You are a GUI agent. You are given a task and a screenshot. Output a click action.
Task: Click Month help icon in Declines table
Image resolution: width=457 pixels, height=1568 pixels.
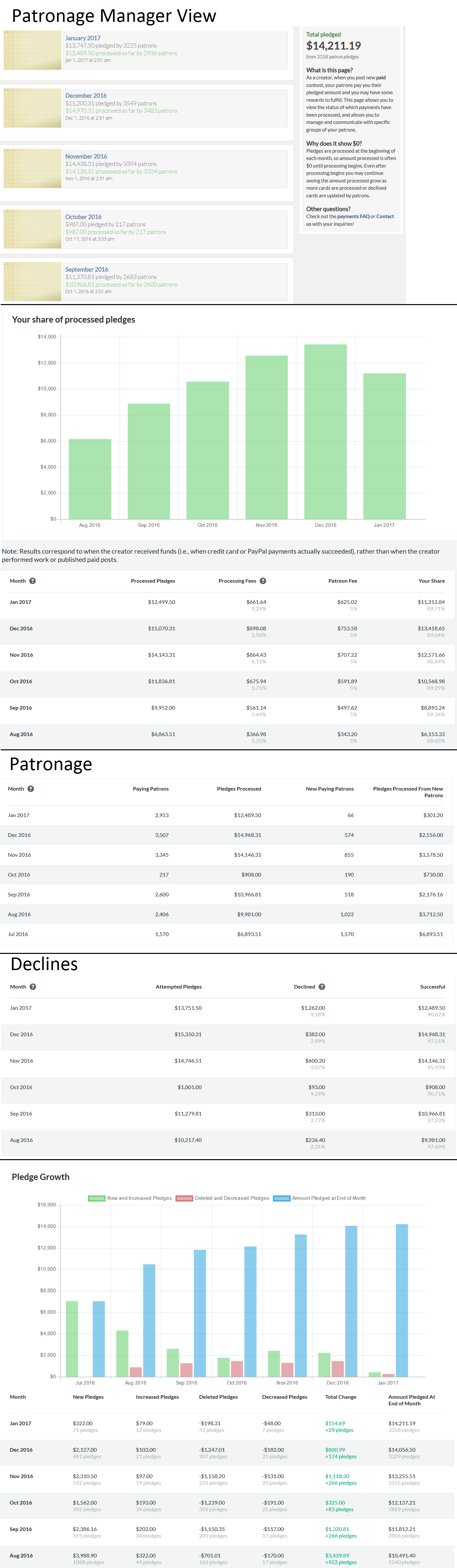tap(33, 987)
